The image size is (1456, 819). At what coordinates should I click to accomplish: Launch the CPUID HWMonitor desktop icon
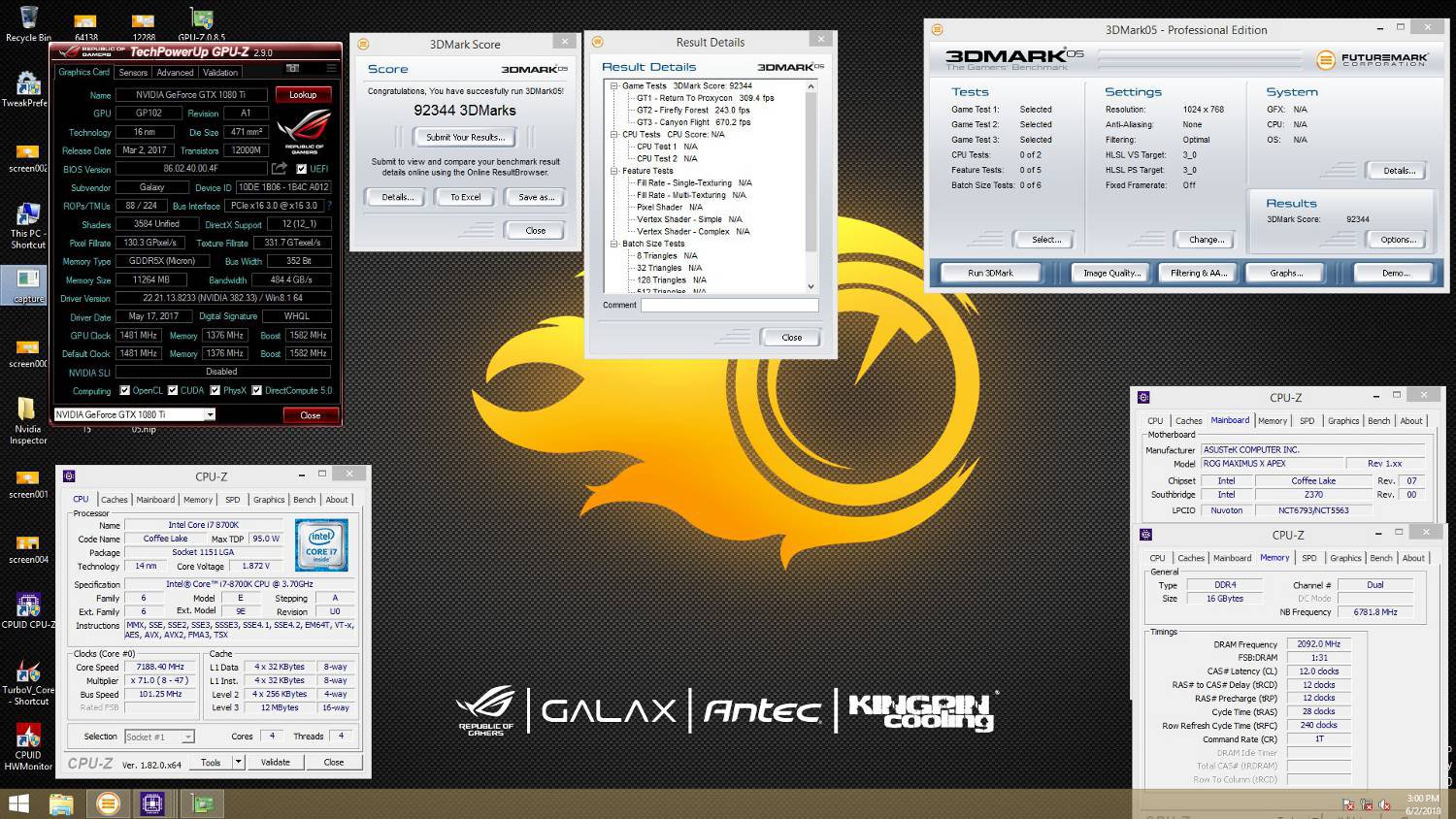pos(28,747)
